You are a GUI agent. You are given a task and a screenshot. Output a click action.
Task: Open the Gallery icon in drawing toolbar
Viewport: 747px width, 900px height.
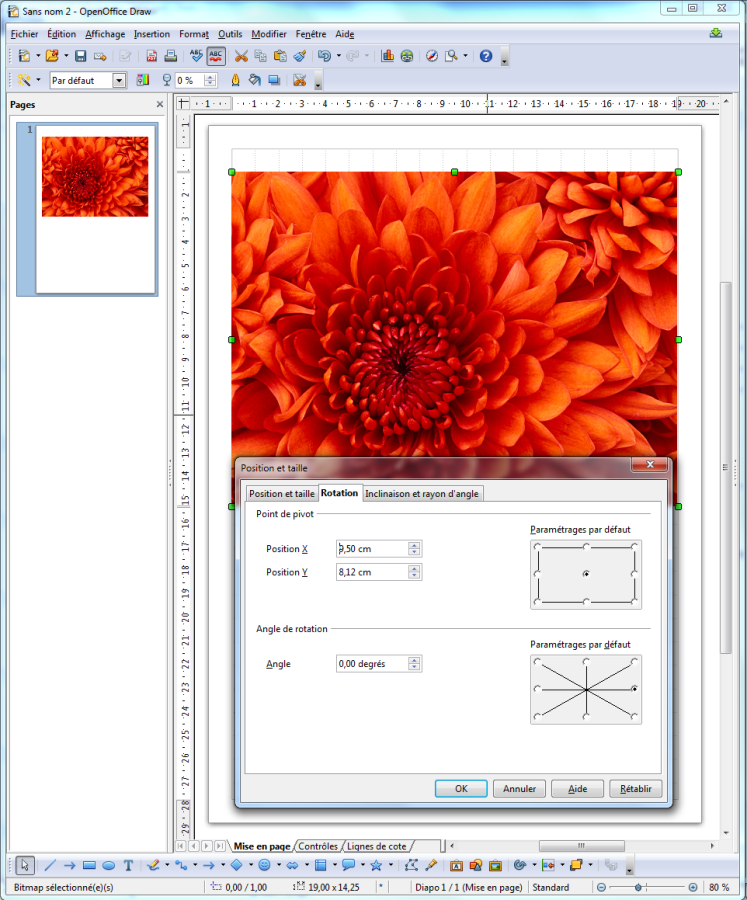496,865
